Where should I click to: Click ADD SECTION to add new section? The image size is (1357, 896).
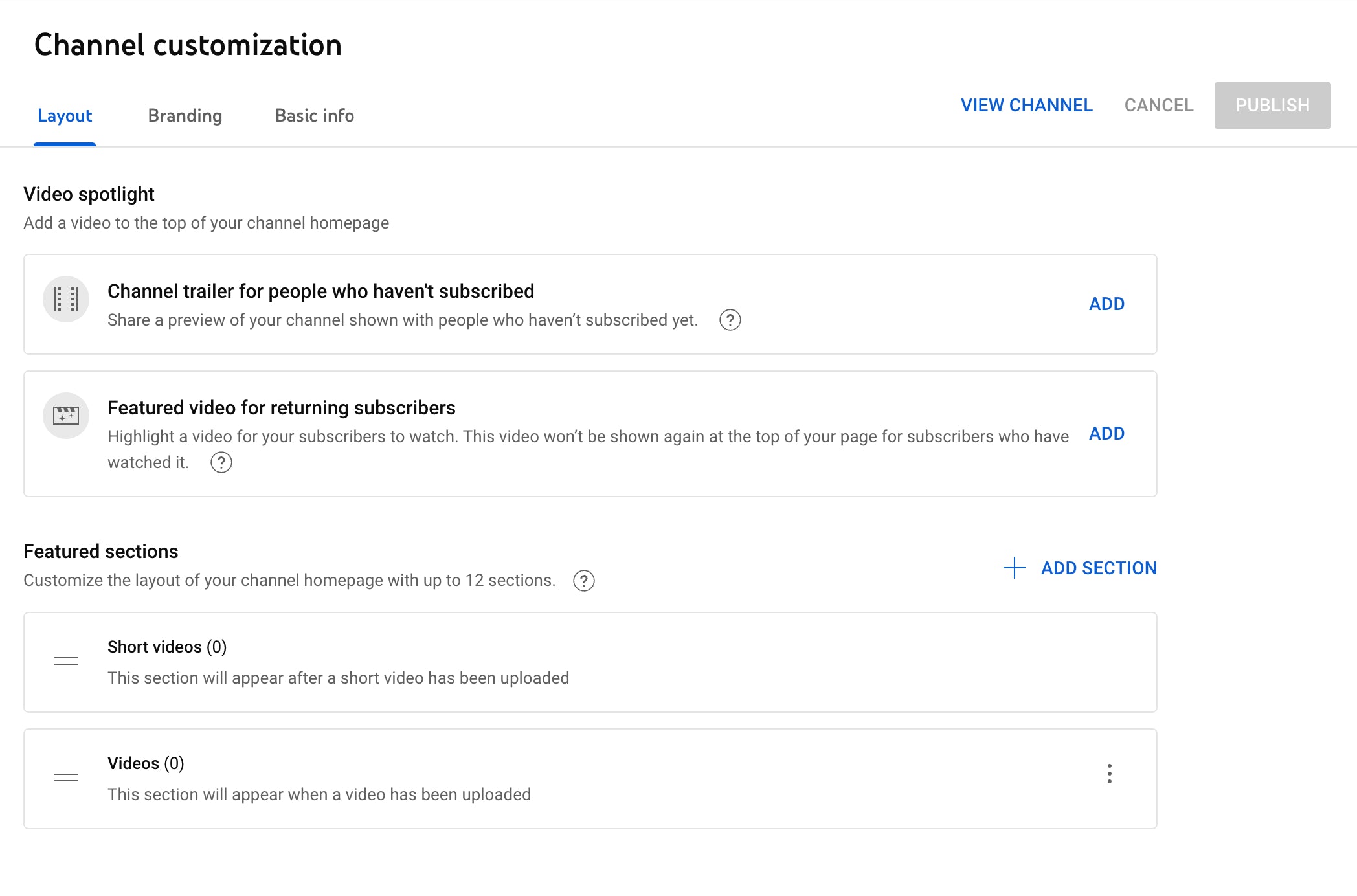[x=1080, y=567]
